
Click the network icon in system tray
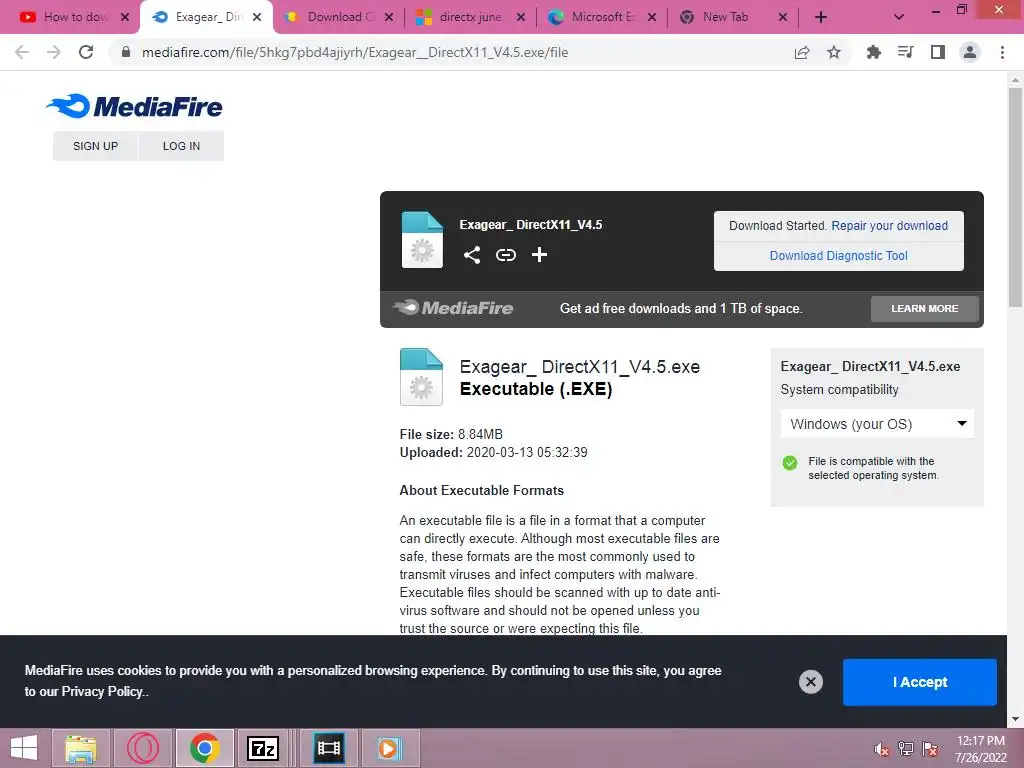[x=906, y=749]
